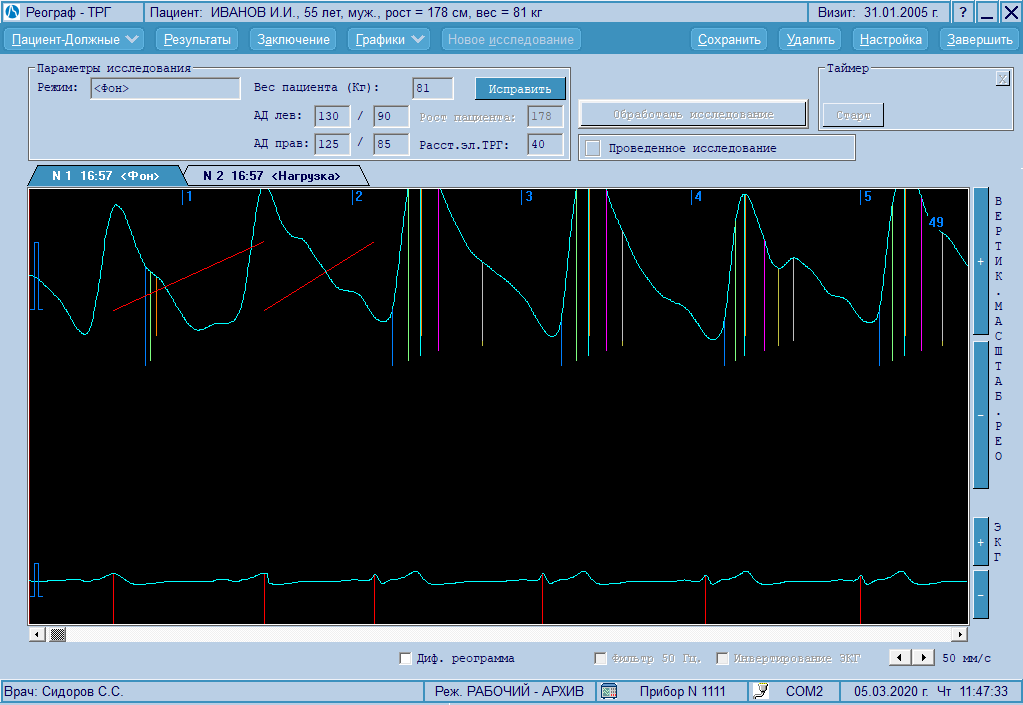This screenshot has width=1023, height=705.
Task: Open the Настройка menu item
Action: tap(891, 39)
